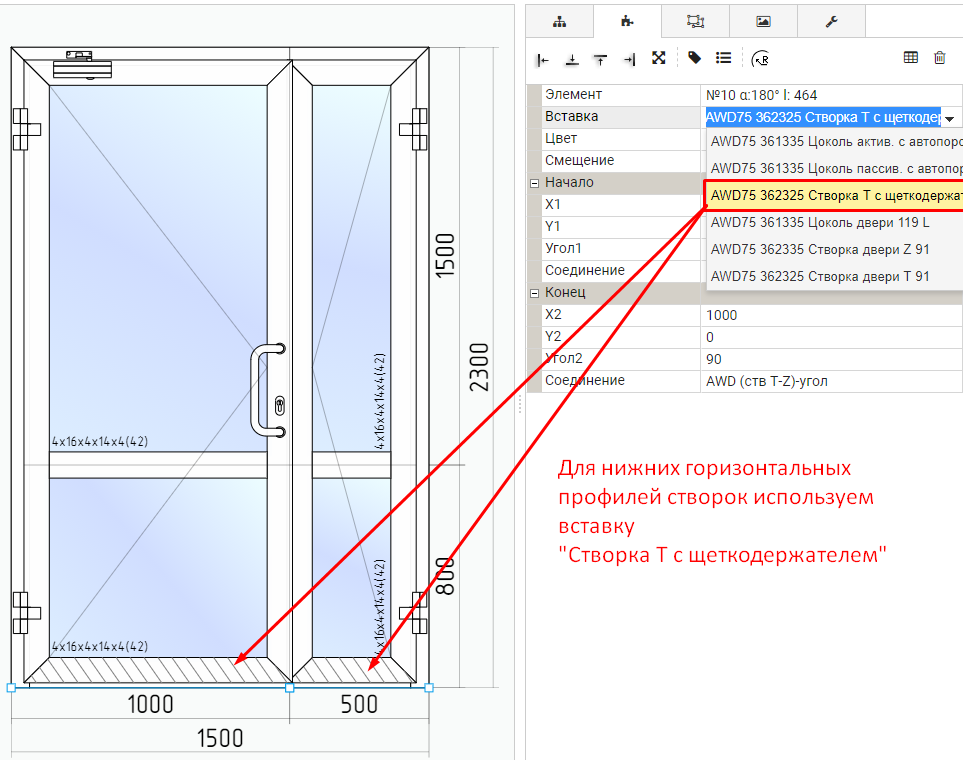Collapse the Конец section

(534, 293)
